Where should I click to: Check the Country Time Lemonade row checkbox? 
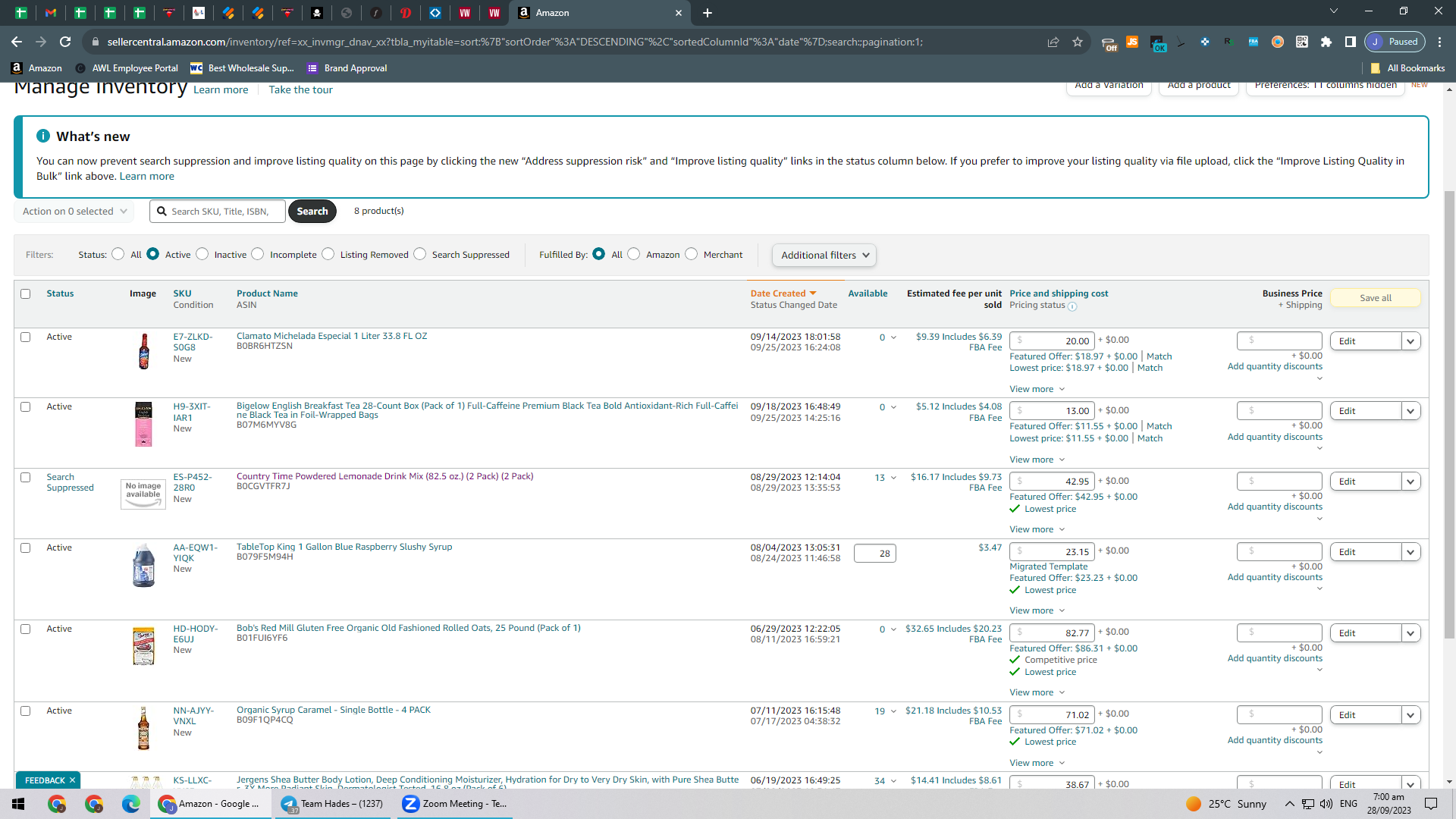pos(26,478)
